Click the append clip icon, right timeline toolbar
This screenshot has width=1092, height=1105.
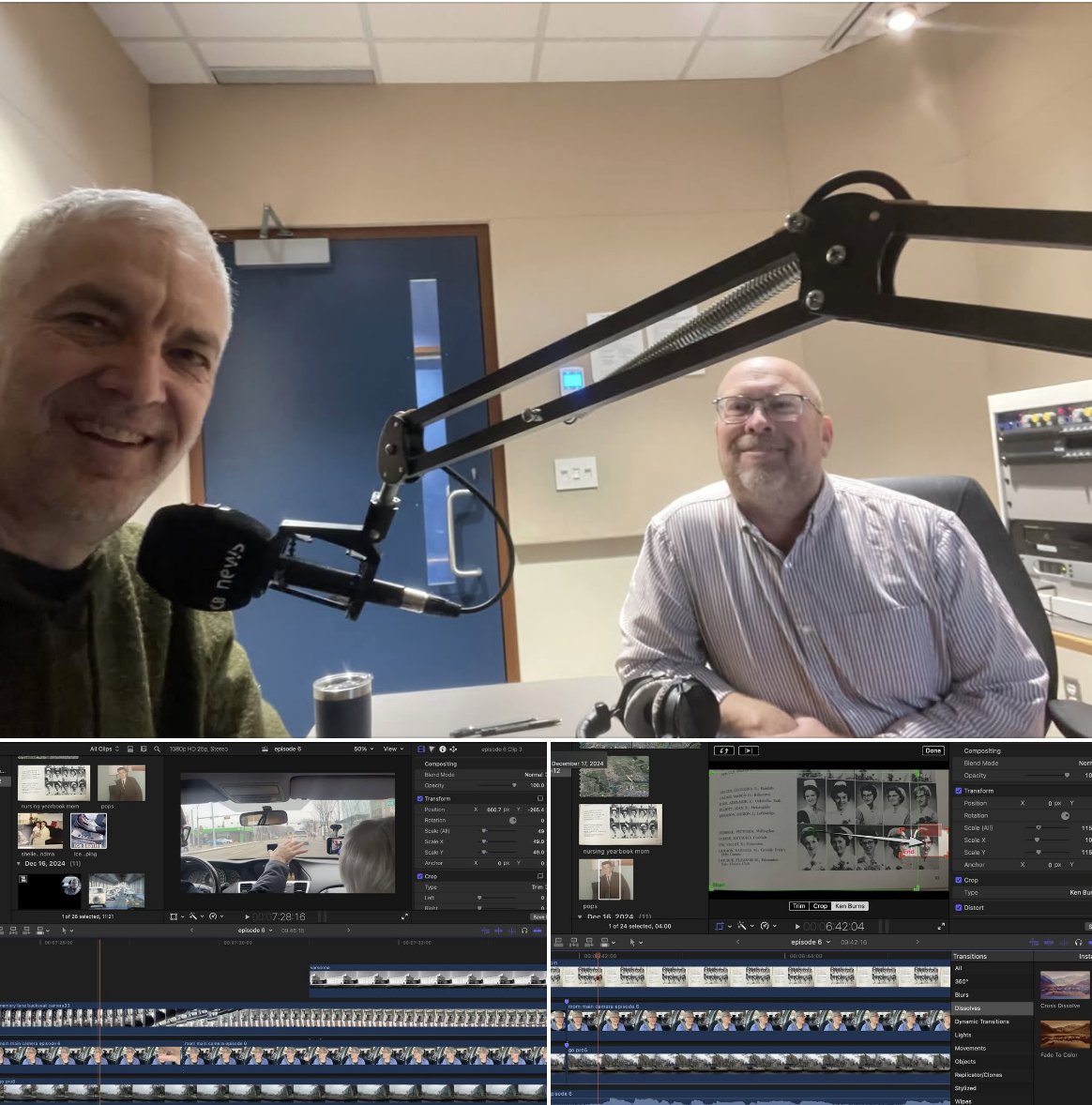(x=588, y=942)
